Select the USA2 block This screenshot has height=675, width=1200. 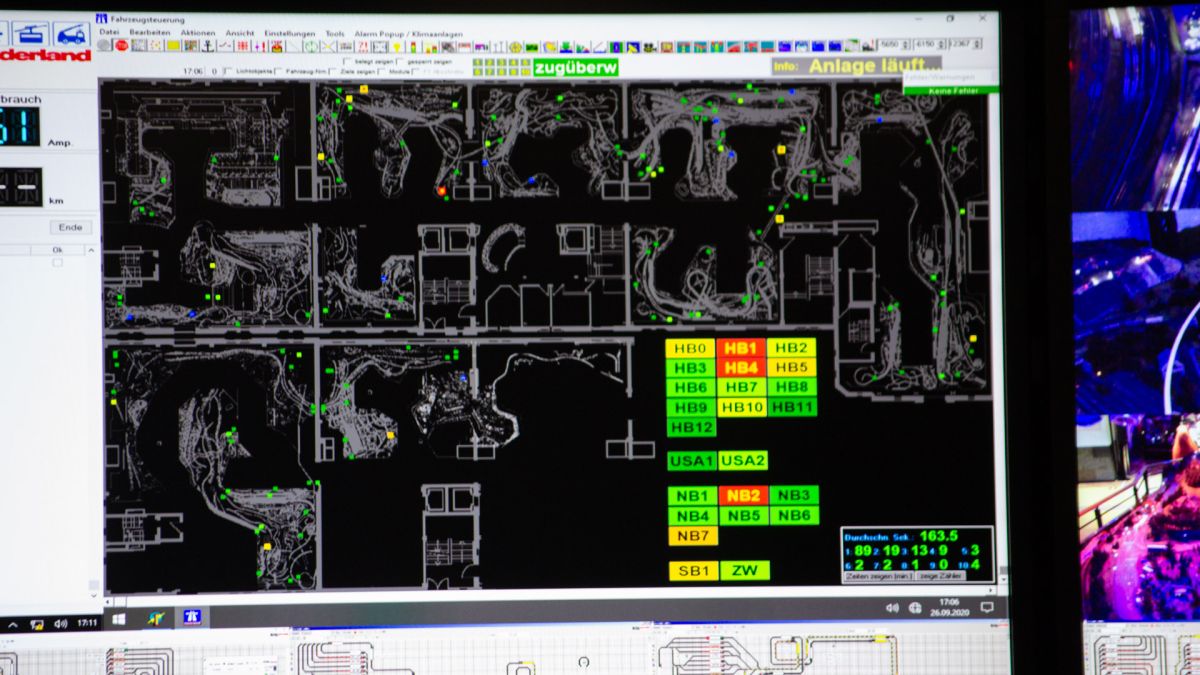(x=743, y=461)
